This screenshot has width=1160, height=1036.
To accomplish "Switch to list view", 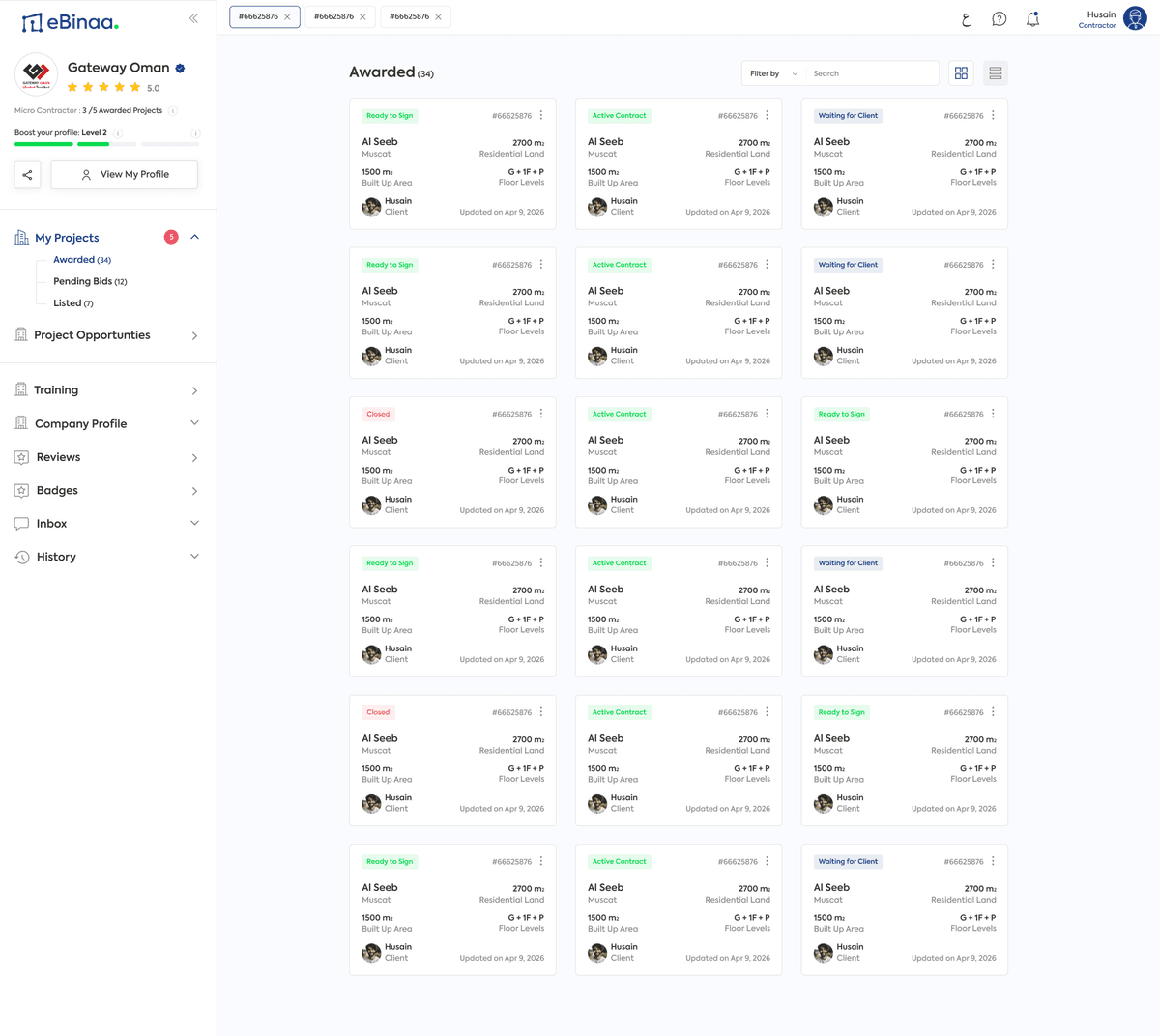I will (x=995, y=73).
